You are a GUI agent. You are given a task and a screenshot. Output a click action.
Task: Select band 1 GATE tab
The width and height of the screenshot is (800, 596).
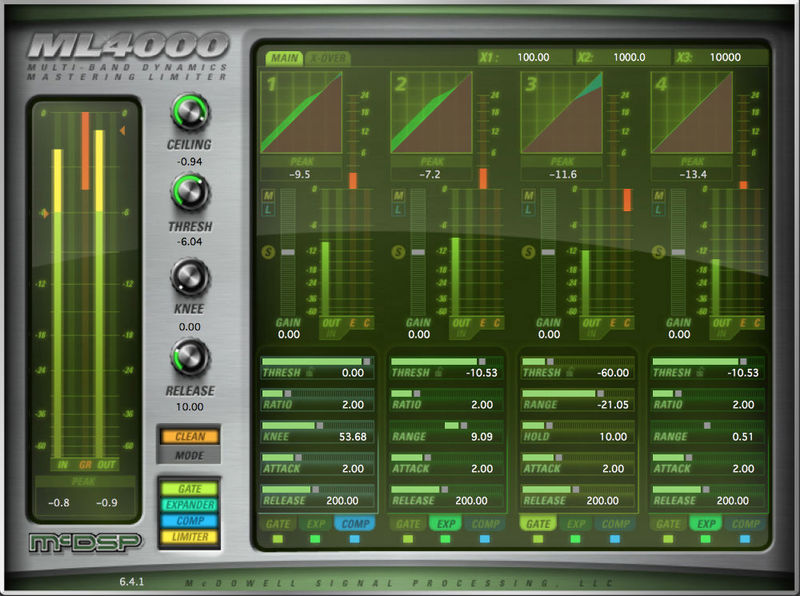pyautogui.click(x=278, y=524)
